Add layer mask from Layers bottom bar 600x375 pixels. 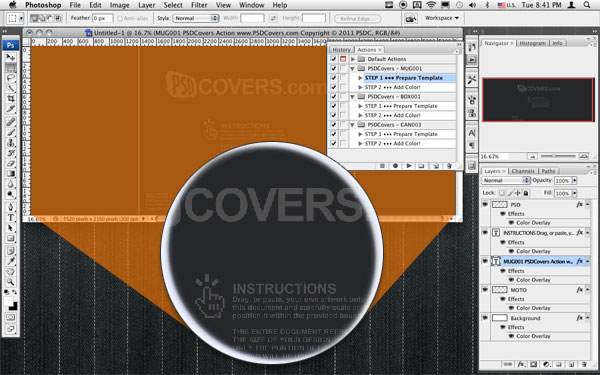534,364
